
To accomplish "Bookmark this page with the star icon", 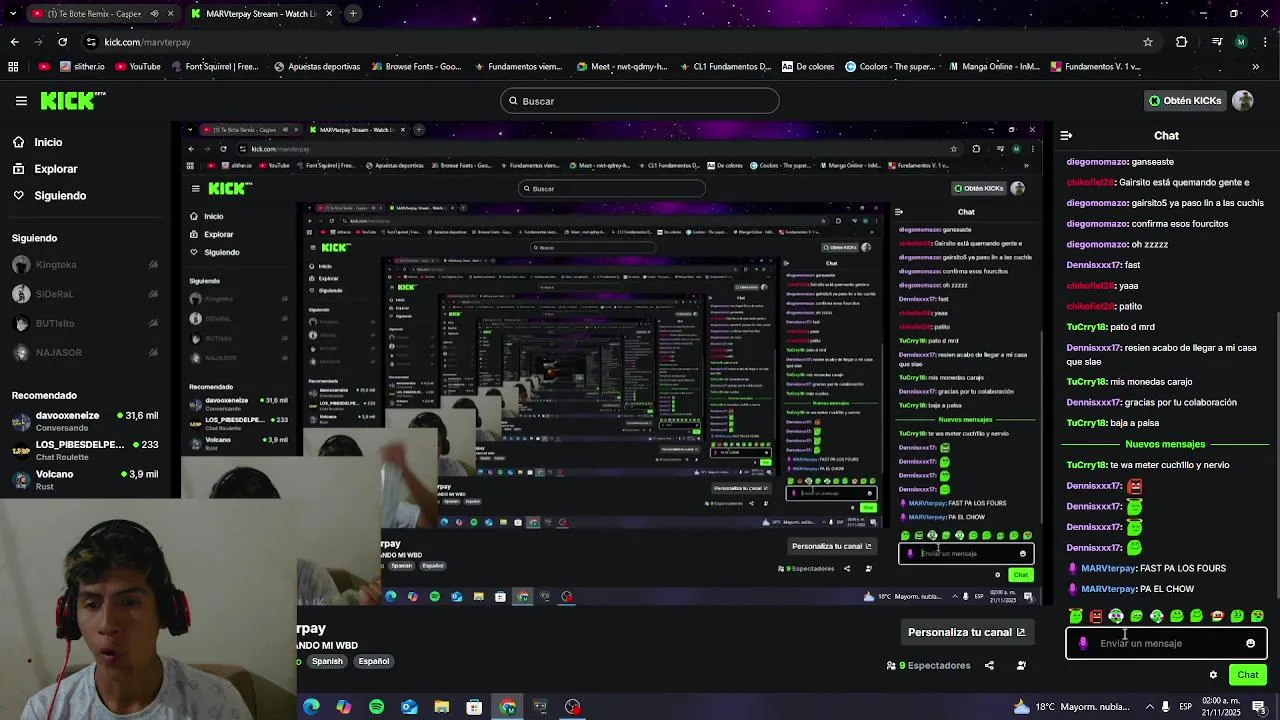I will click(x=1148, y=42).
